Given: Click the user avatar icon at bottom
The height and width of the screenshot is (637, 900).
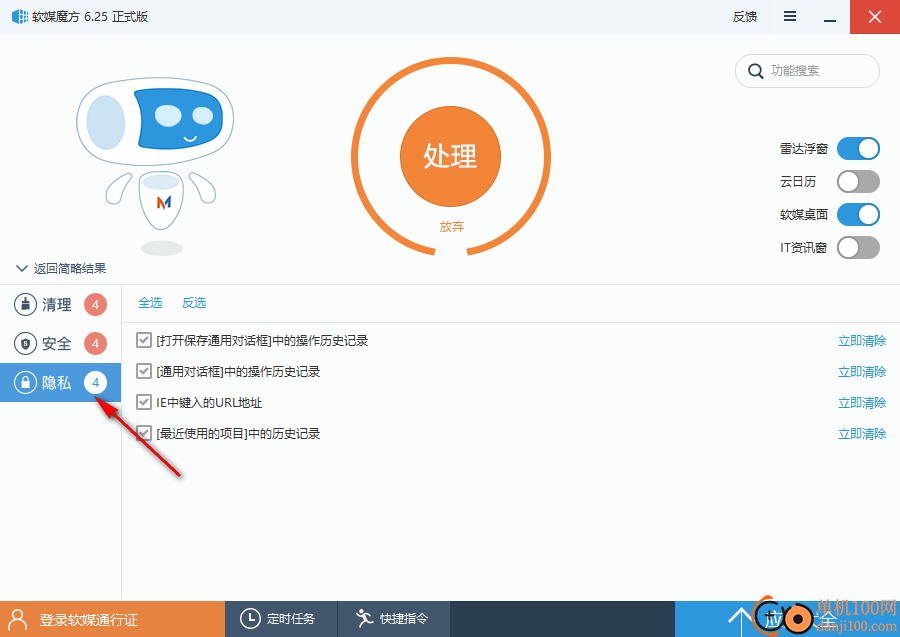Looking at the screenshot, I should click(x=18, y=619).
